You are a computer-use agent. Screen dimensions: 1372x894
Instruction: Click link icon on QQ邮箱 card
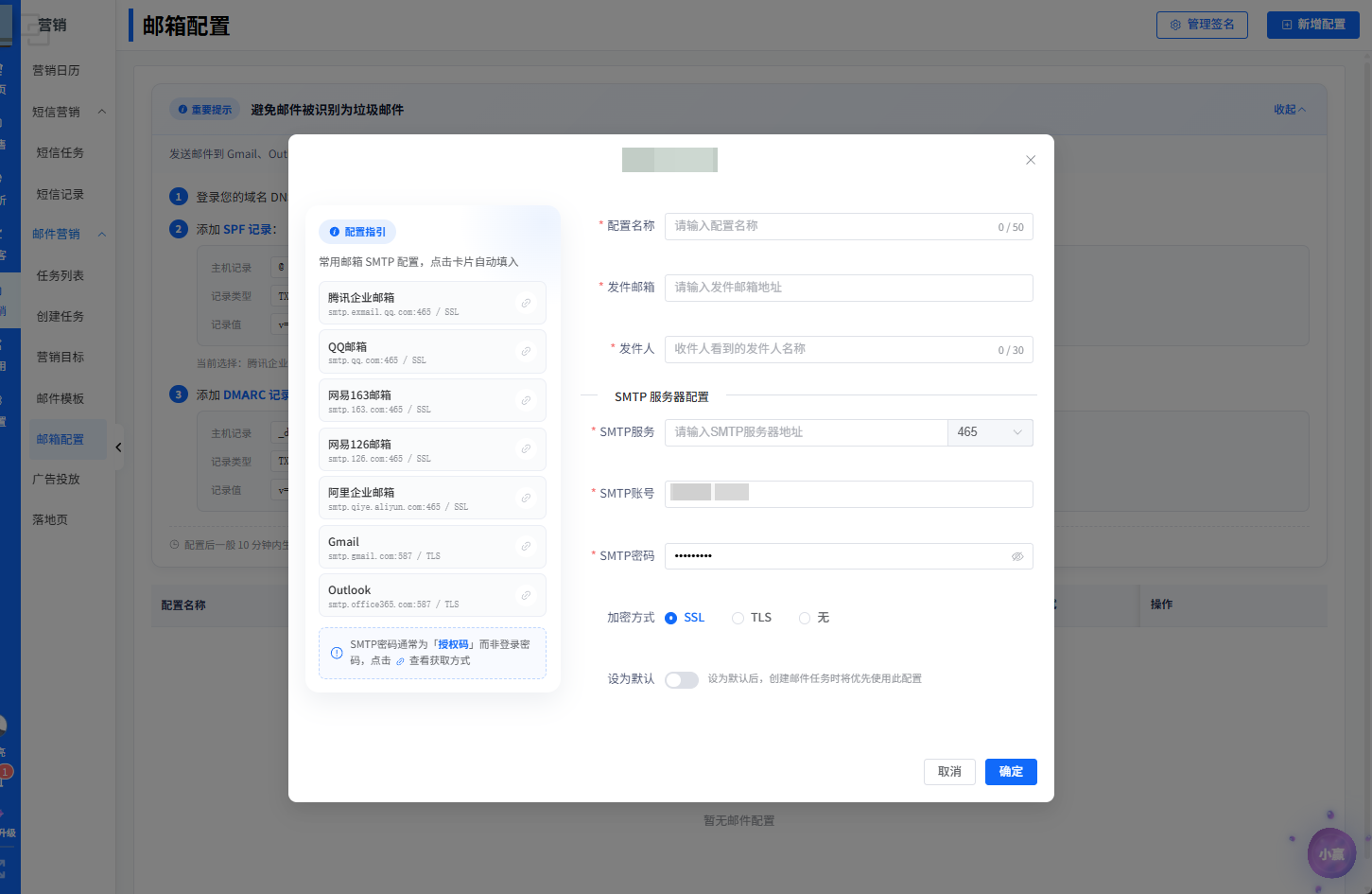[526, 352]
